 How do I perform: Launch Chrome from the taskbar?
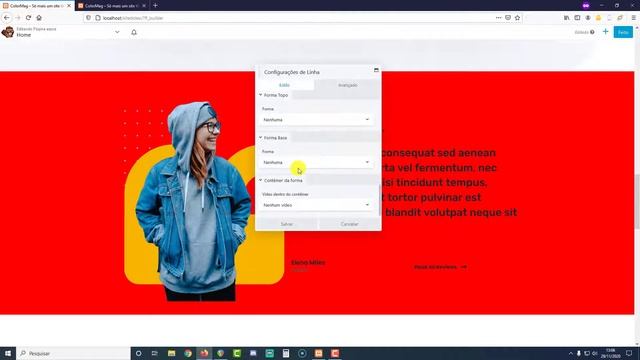(188, 353)
